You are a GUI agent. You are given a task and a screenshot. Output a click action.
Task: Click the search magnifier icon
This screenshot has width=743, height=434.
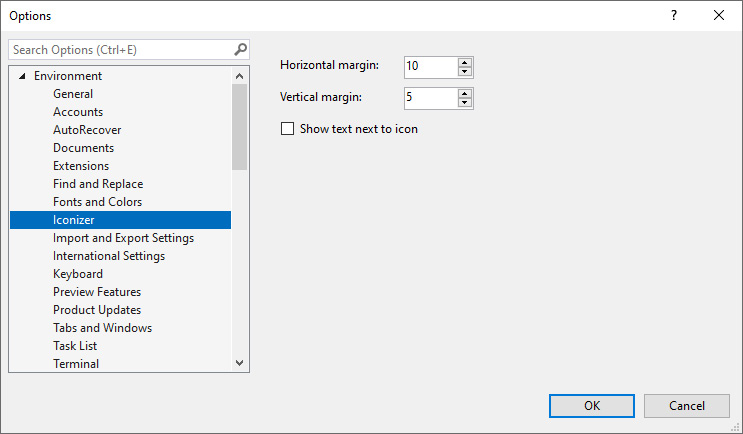(x=240, y=49)
